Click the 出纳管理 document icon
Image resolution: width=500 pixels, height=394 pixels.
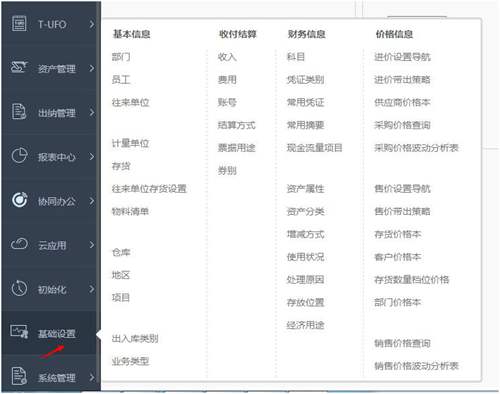point(19,111)
